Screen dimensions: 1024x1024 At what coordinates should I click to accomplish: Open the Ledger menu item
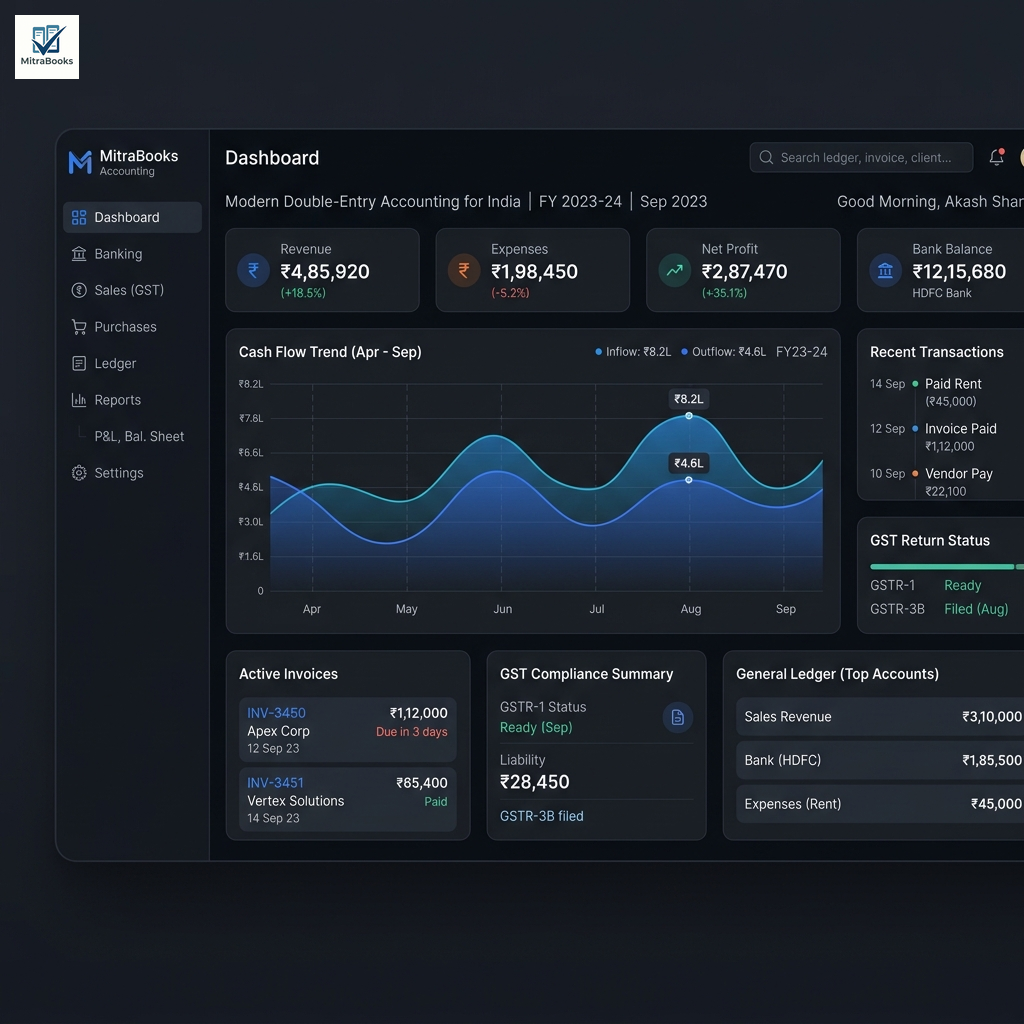tap(132, 363)
